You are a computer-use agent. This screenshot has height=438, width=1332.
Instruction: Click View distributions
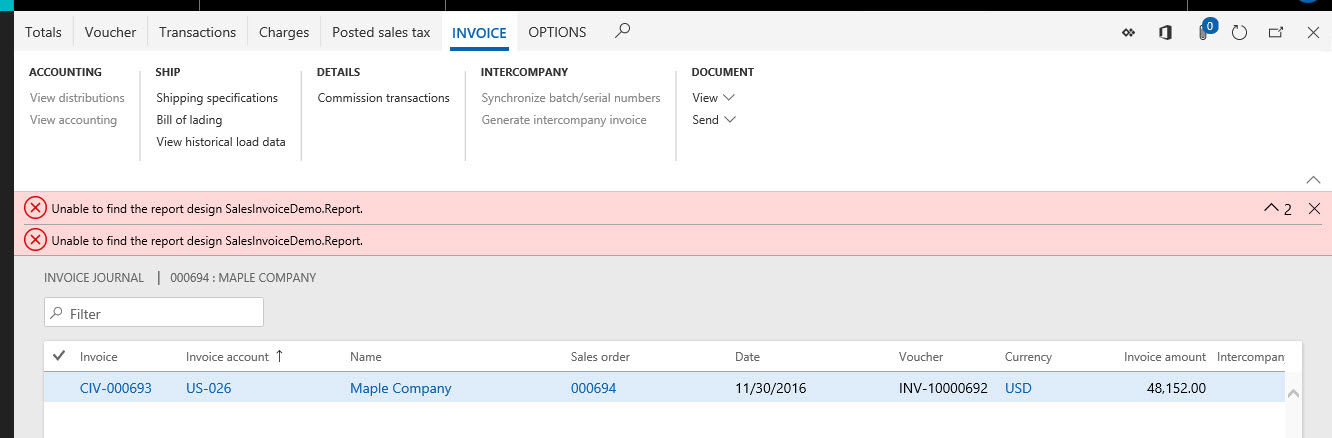click(x=77, y=98)
